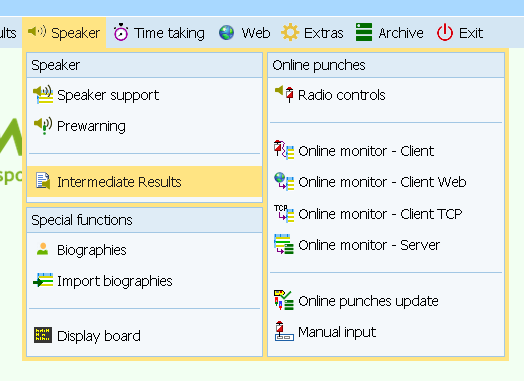
Task: Select Online monitor - Client entry
Action: (386, 151)
